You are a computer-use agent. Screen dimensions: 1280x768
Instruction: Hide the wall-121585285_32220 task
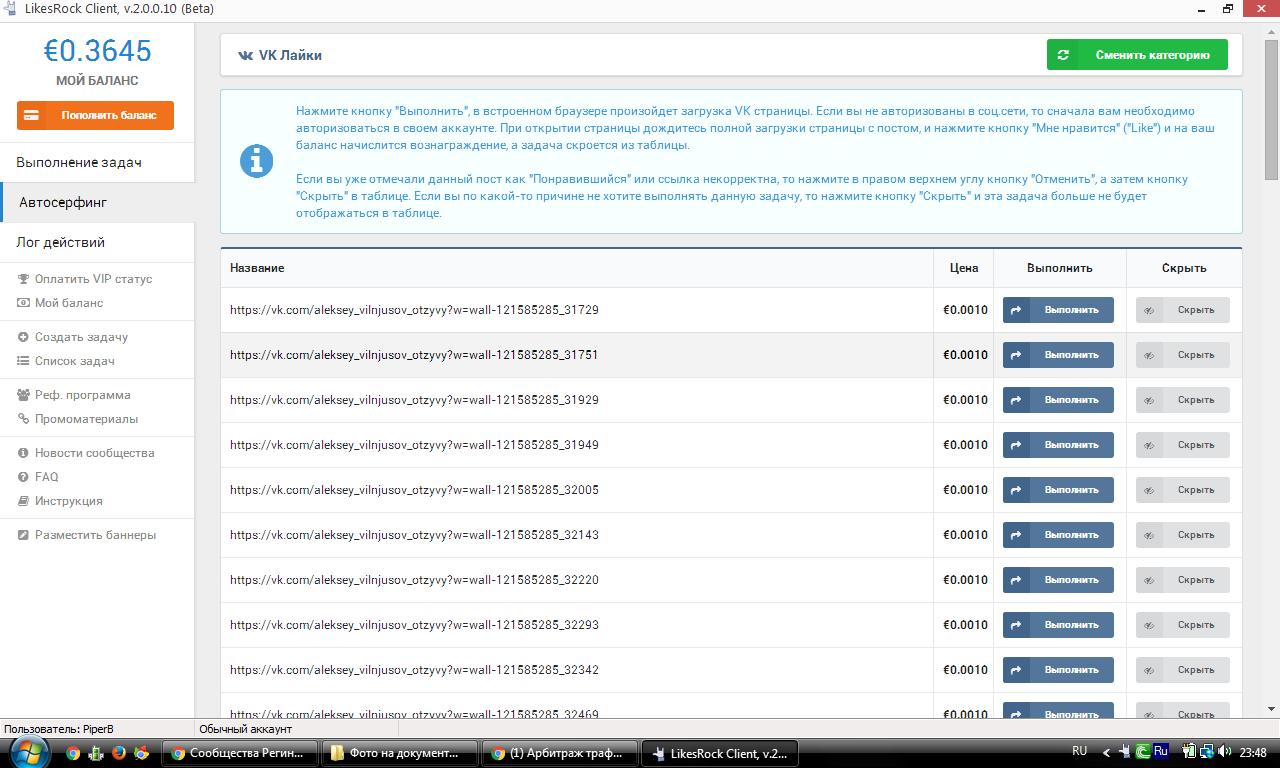pyautogui.click(x=1182, y=580)
